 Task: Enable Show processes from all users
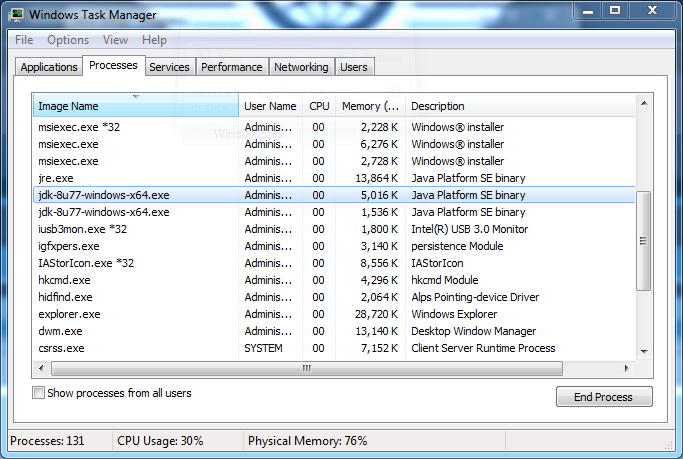pyautogui.click(x=38, y=393)
